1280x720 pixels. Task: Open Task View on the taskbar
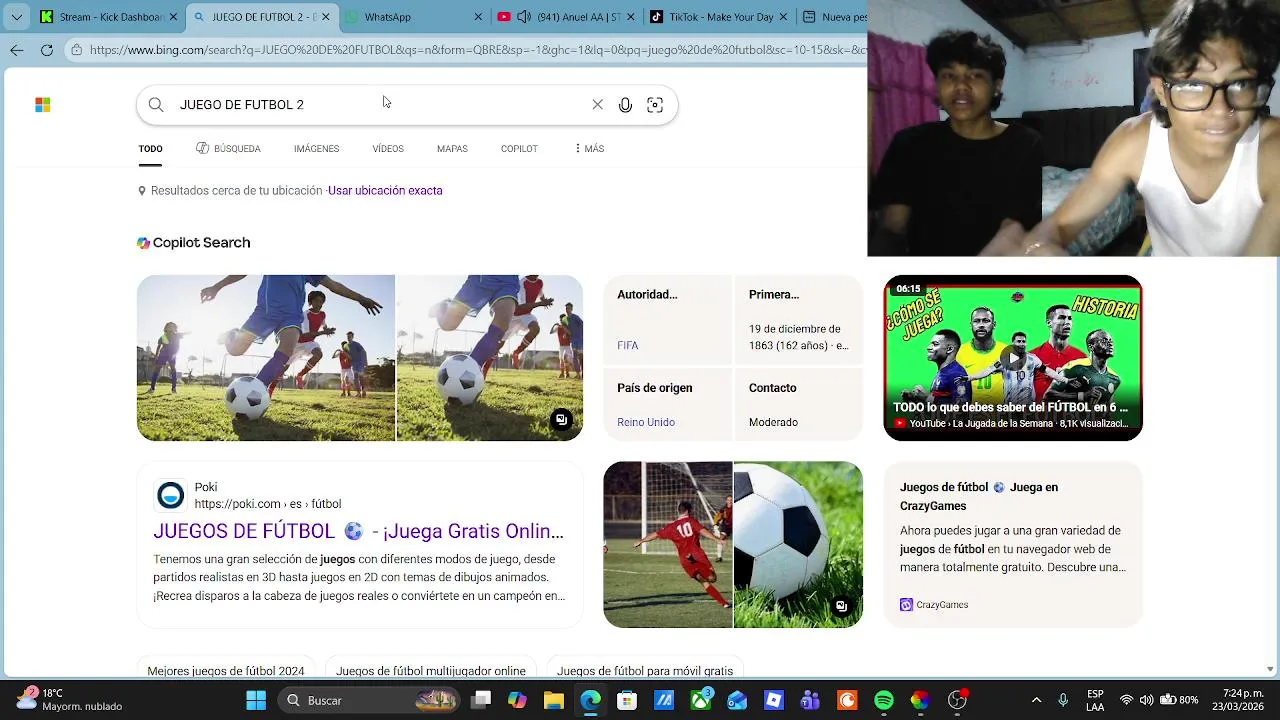point(481,701)
